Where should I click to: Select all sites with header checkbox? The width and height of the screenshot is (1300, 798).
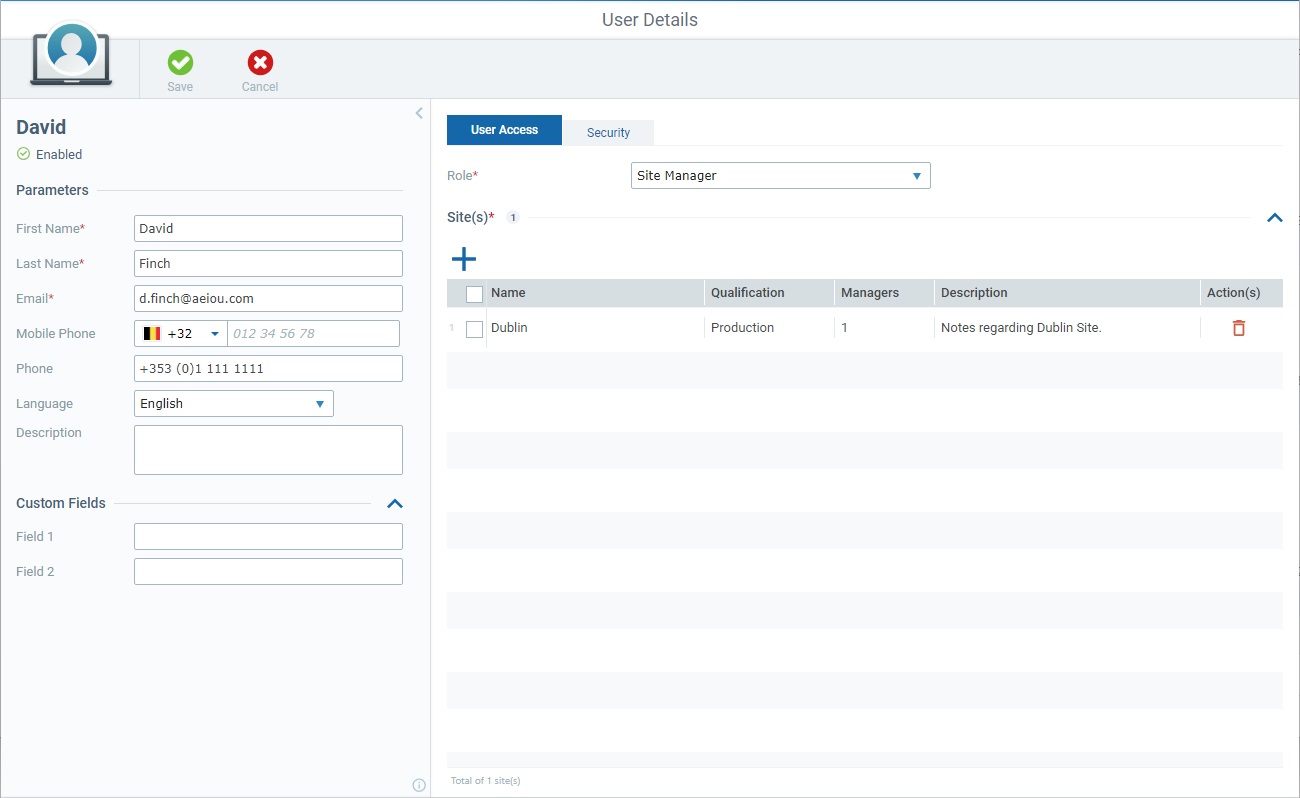(x=475, y=294)
